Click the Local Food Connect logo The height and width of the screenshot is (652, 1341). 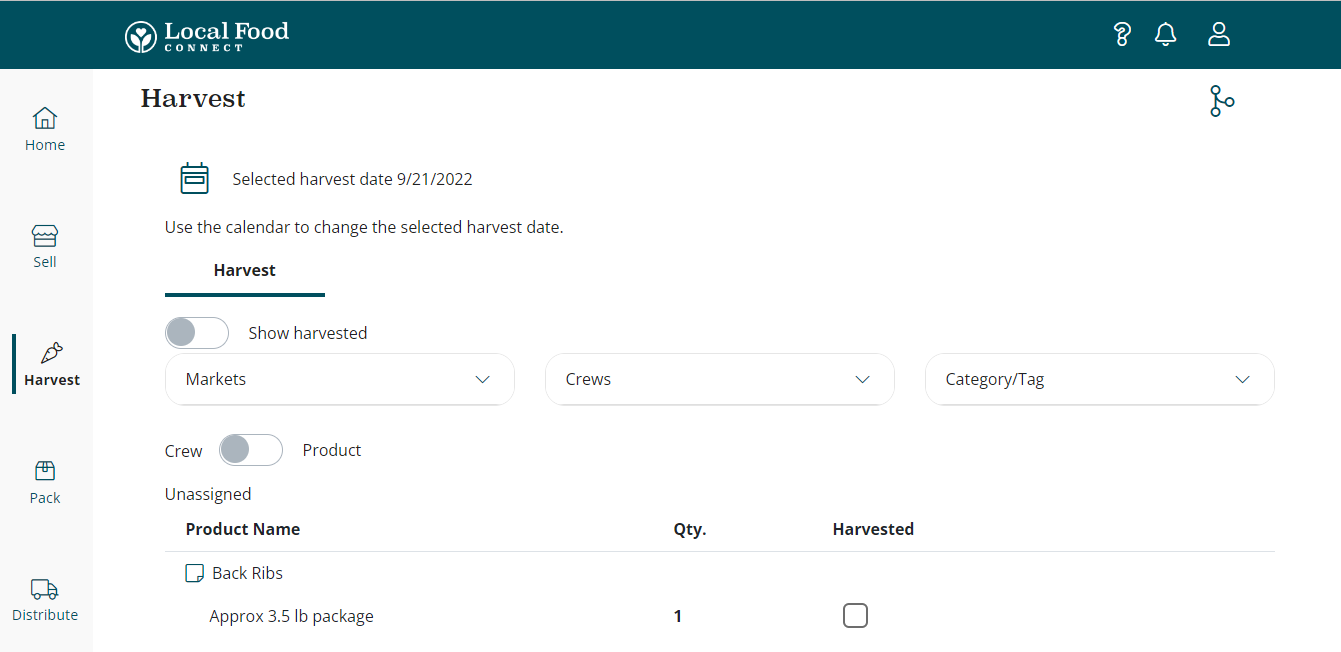click(x=207, y=36)
